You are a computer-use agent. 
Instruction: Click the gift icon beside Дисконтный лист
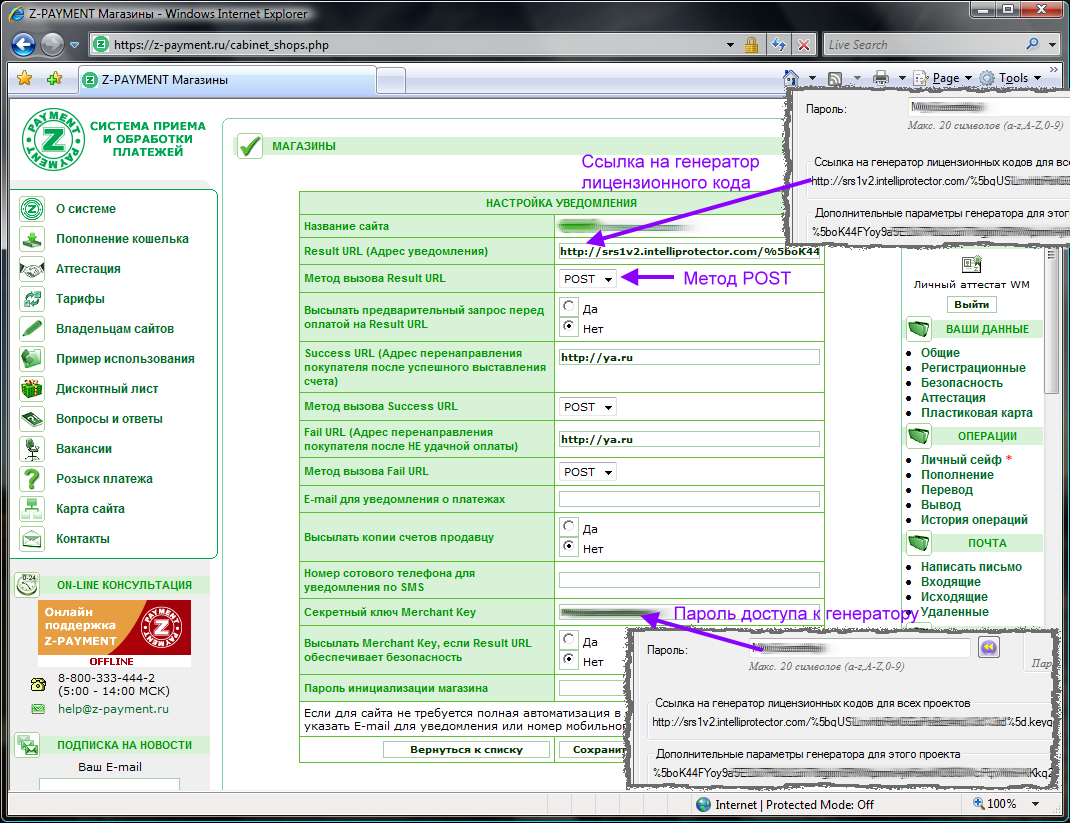[x=32, y=389]
